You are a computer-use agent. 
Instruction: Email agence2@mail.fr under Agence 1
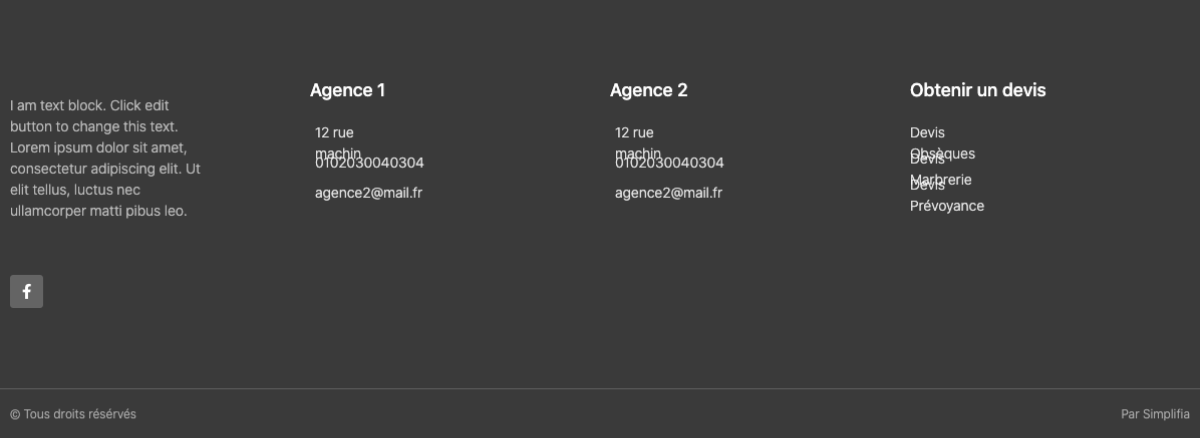pyautogui.click(x=368, y=193)
